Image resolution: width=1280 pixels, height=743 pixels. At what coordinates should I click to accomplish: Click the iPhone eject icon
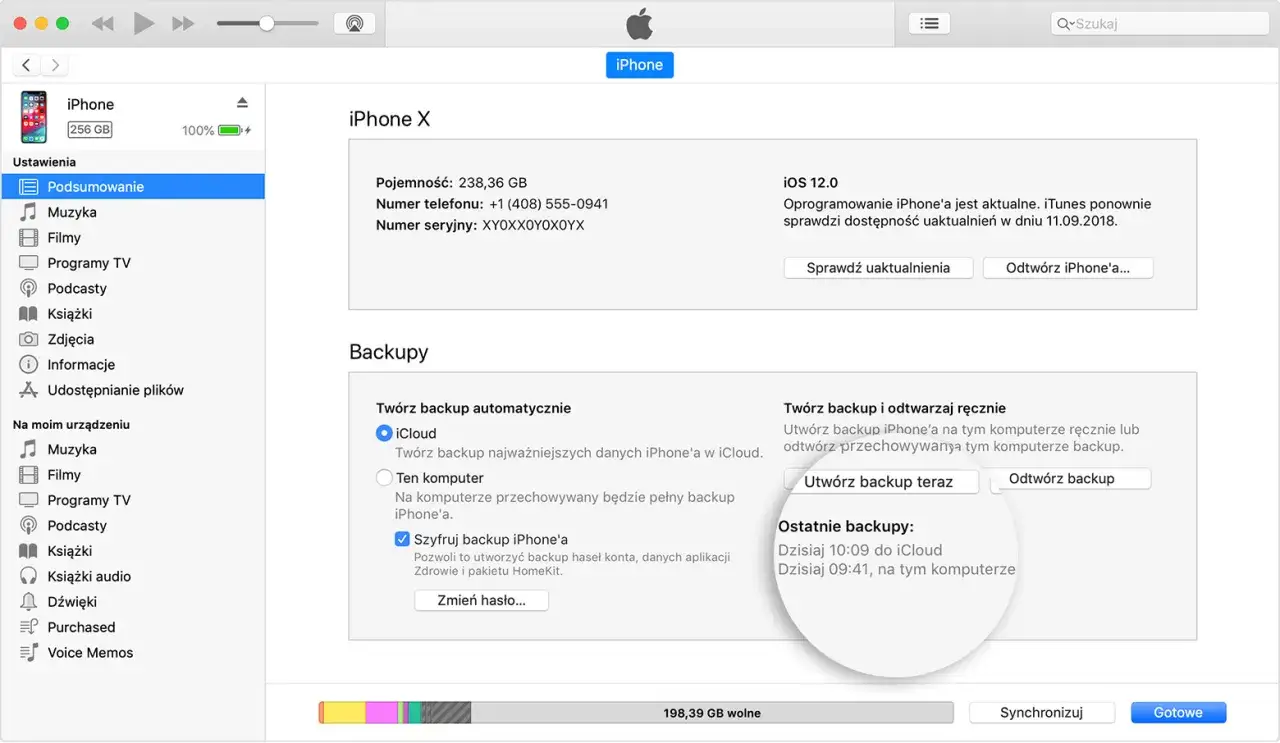click(242, 101)
